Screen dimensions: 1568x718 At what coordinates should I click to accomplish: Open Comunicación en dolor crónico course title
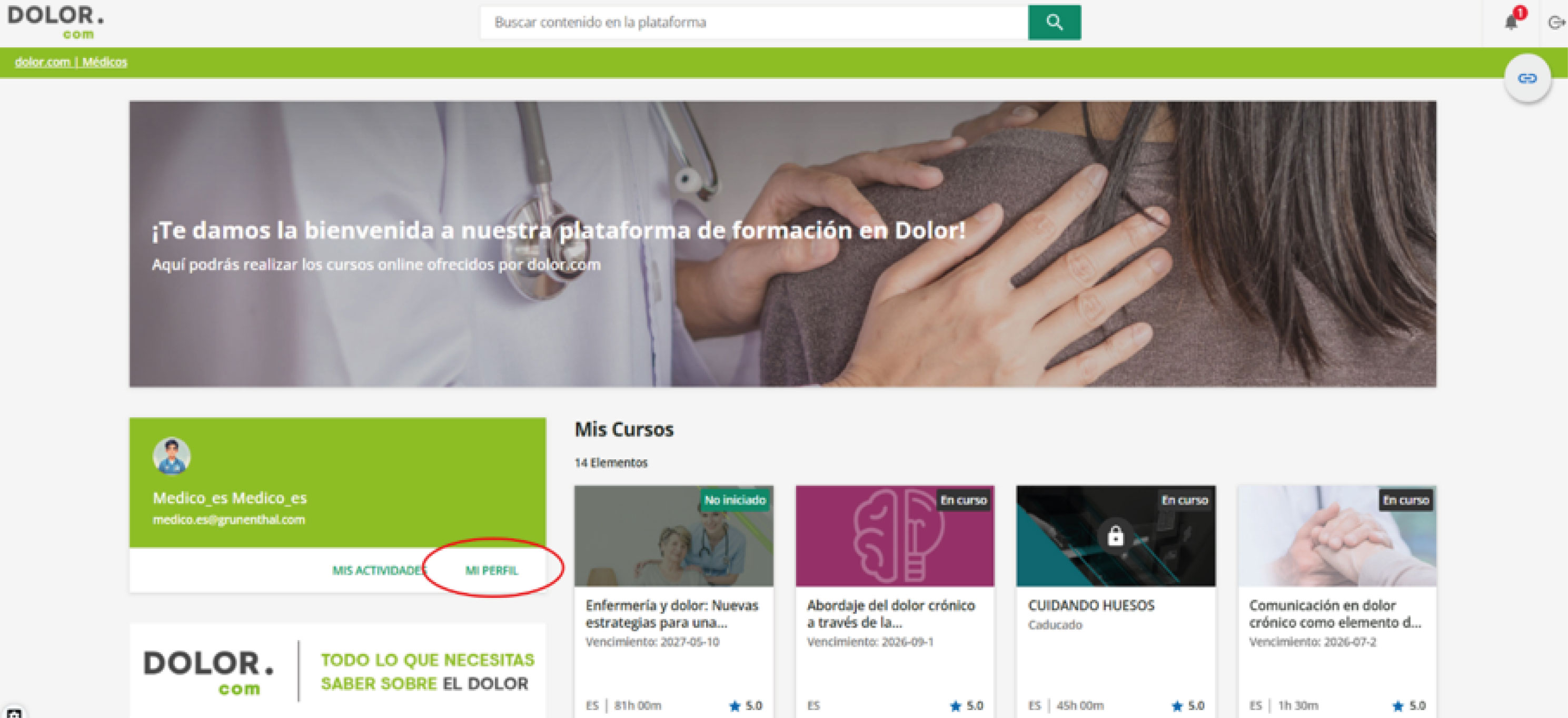[x=1335, y=614]
